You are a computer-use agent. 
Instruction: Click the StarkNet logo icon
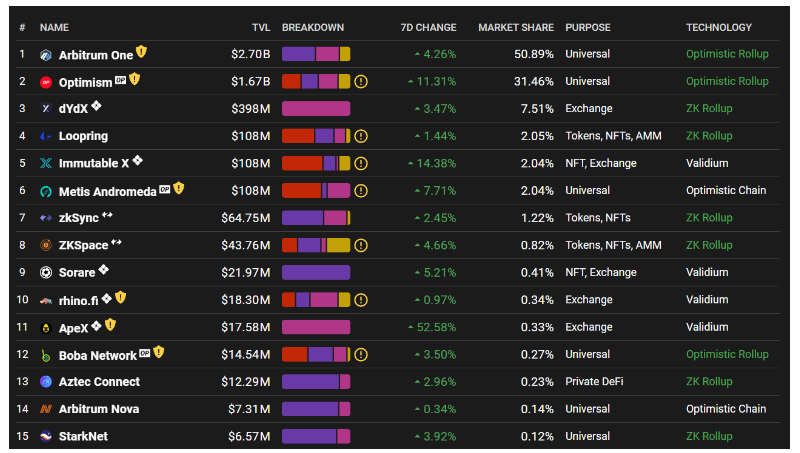[46, 436]
